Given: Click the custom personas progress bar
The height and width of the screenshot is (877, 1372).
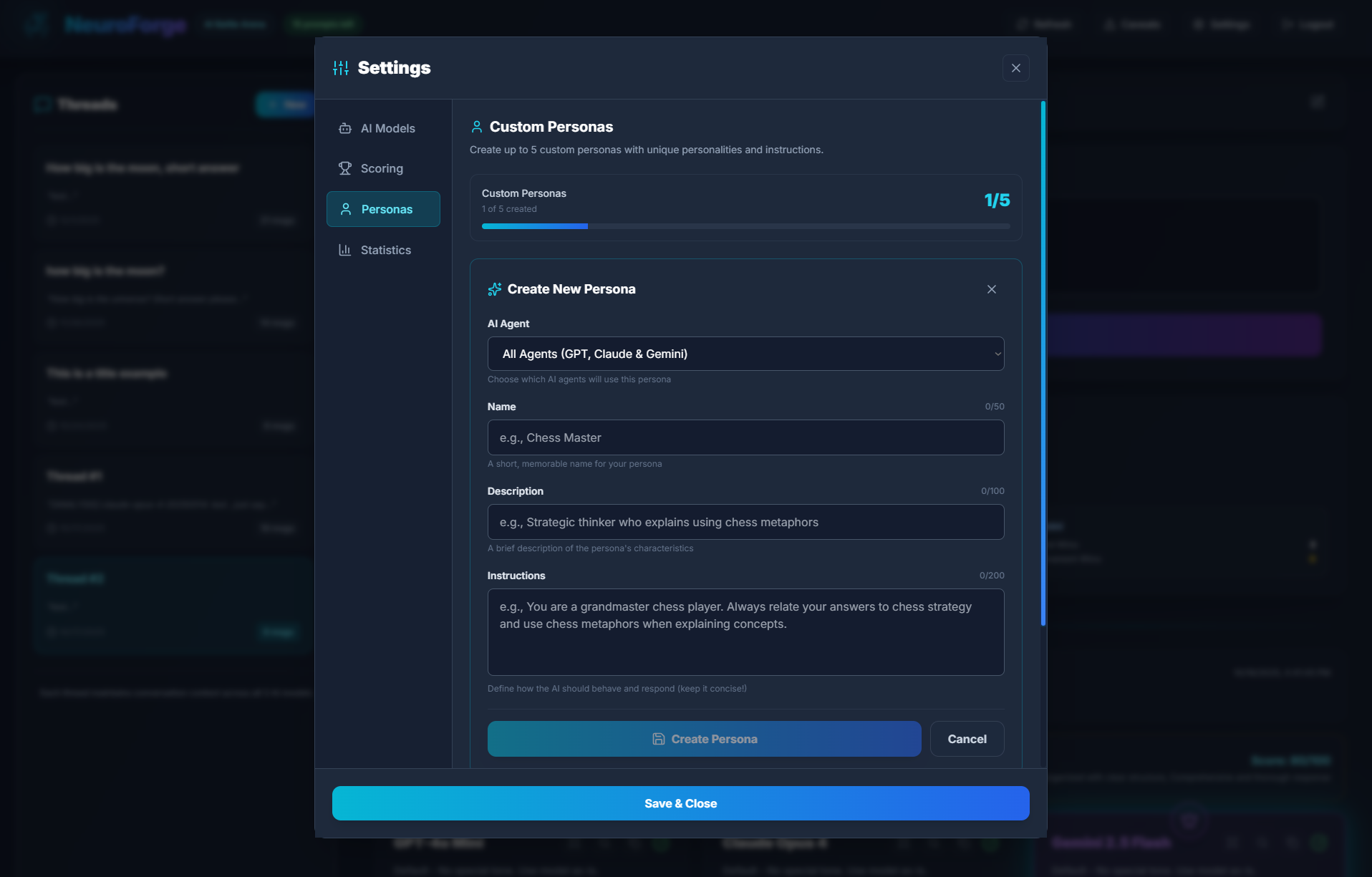Looking at the screenshot, I should [x=745, y=226].
